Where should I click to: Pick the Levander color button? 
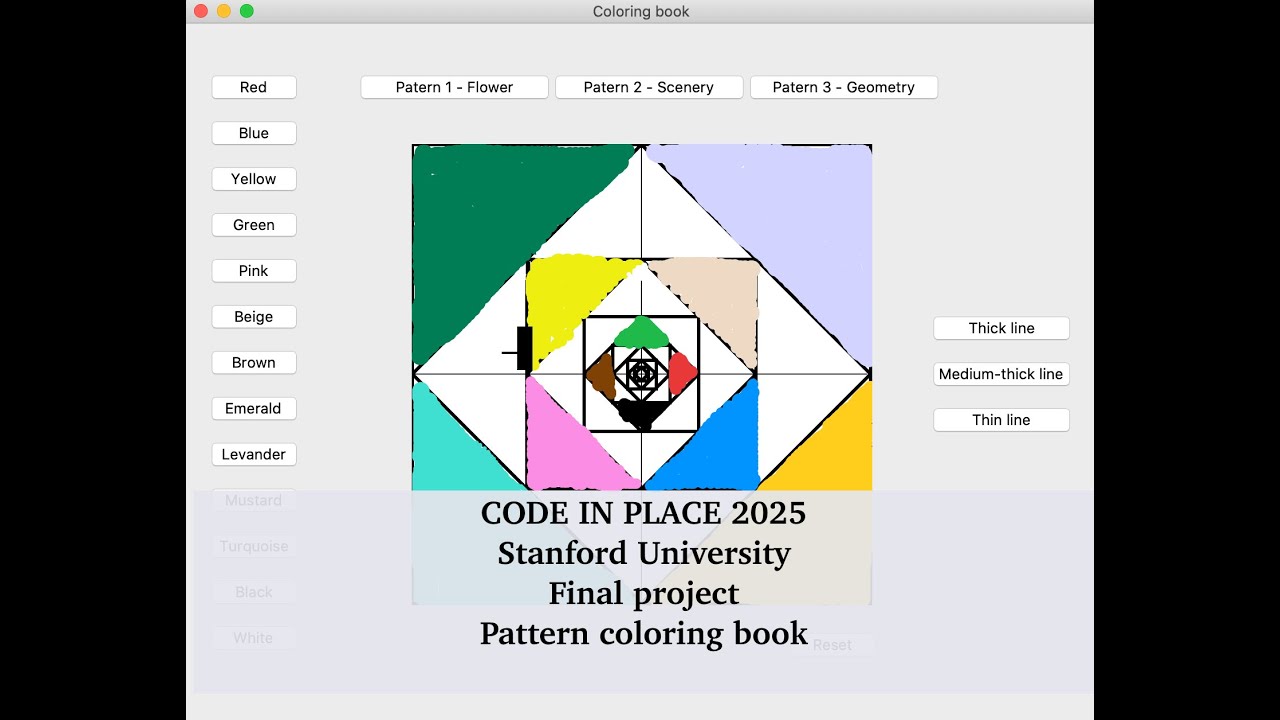(x=254, y=455)
